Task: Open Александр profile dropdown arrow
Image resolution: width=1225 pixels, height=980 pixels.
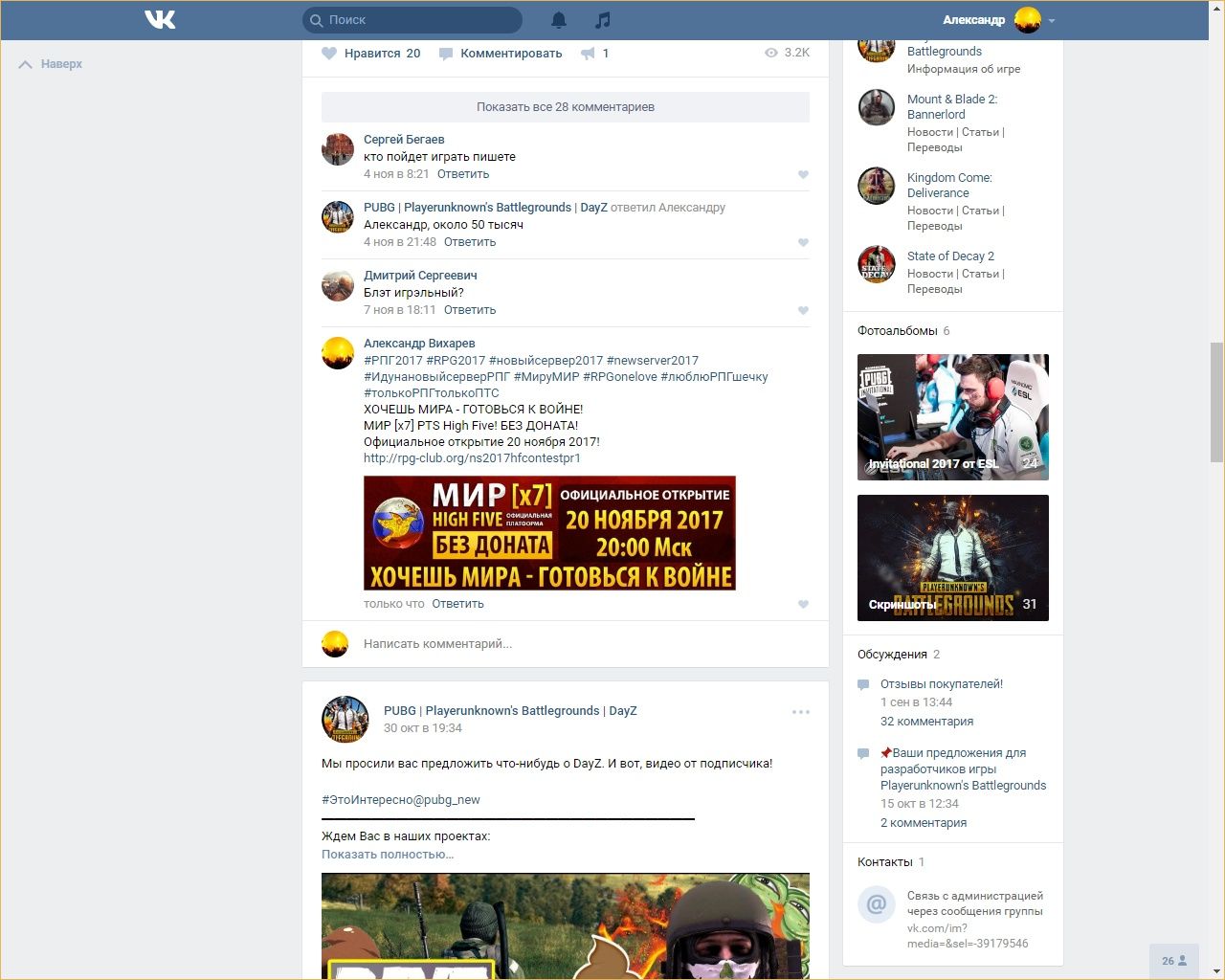Action: click(1052, 20)
